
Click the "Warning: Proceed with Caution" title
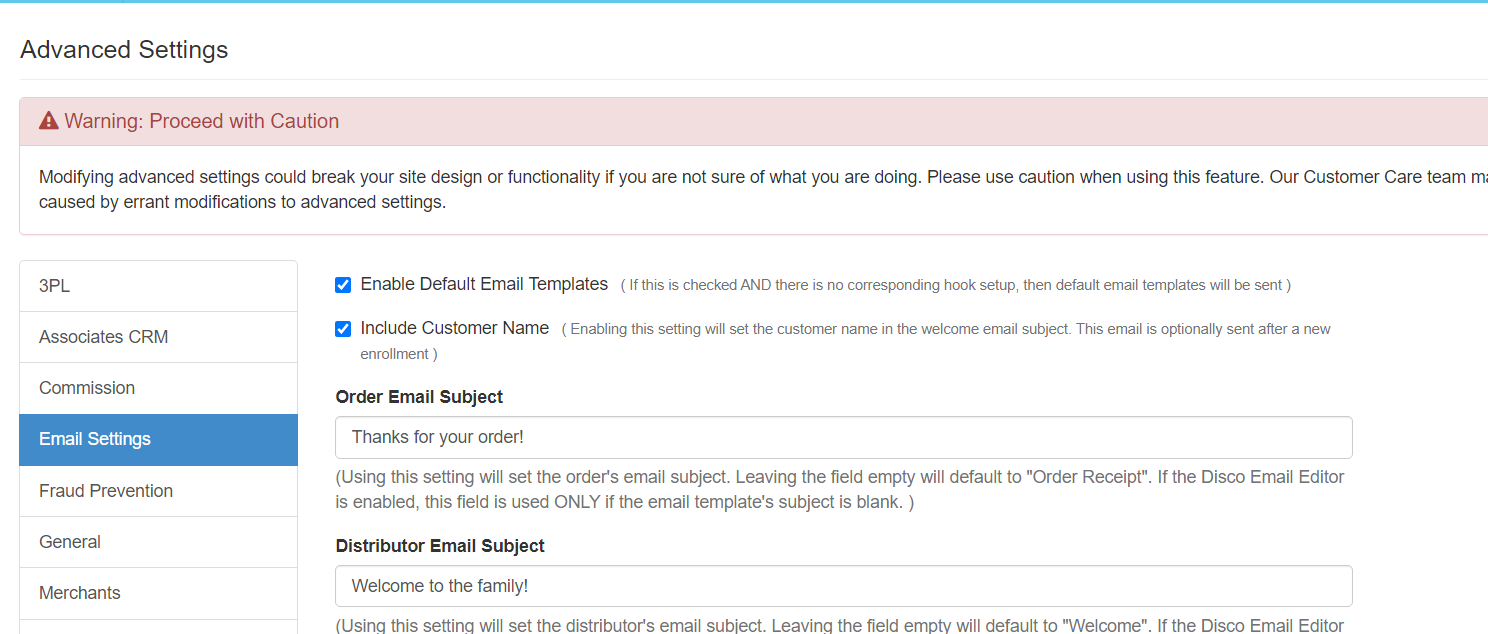coord(201,121)
